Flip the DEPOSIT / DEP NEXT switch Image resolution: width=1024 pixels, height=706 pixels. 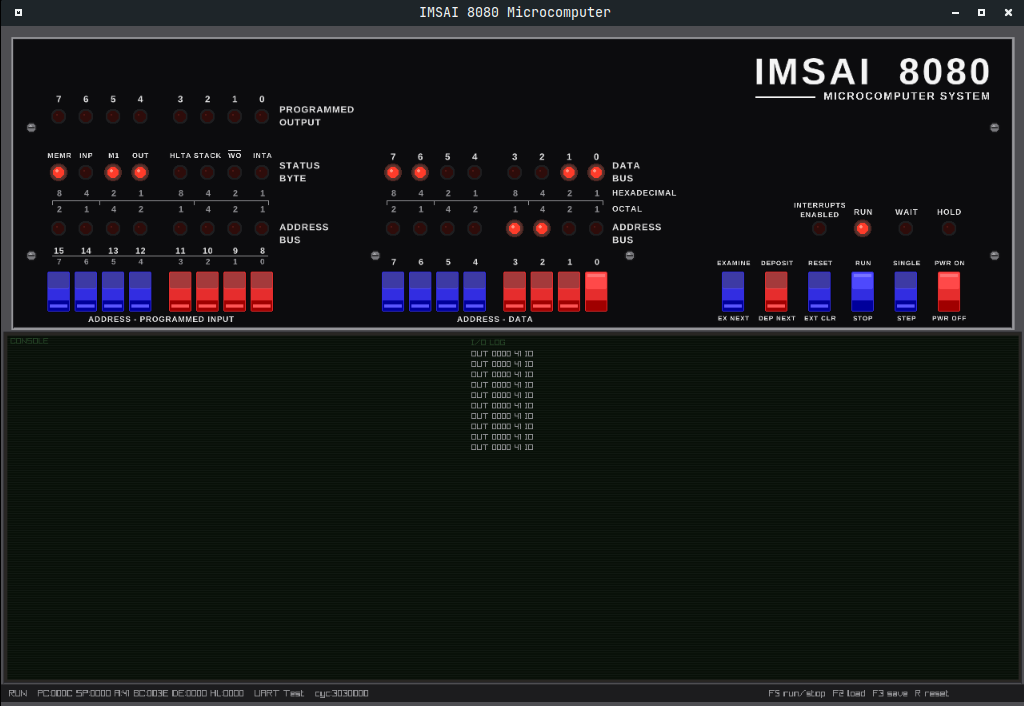click(x=776, y=292)
